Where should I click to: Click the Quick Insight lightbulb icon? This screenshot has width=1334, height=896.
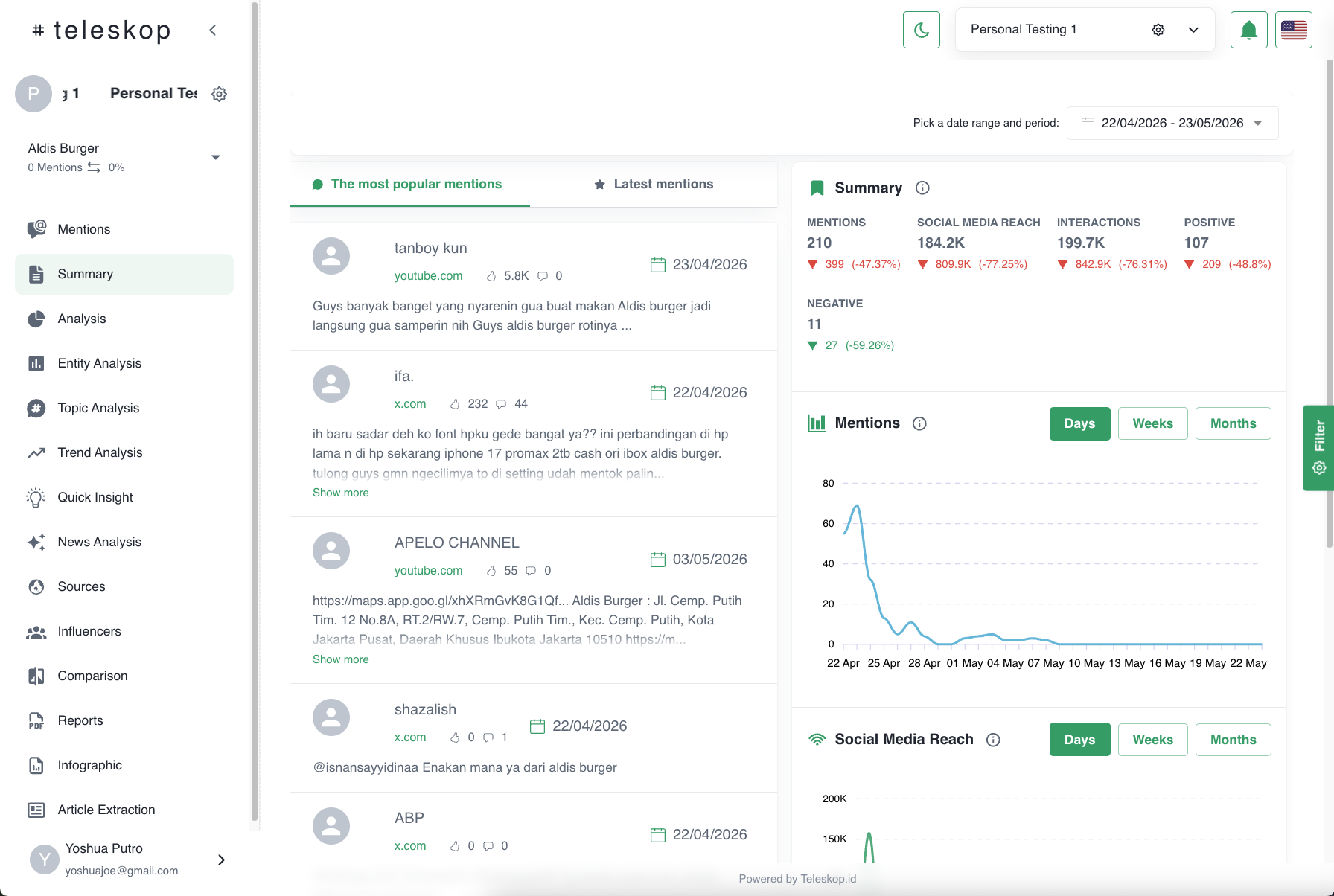pyautogui.click(x=36, y=497)
